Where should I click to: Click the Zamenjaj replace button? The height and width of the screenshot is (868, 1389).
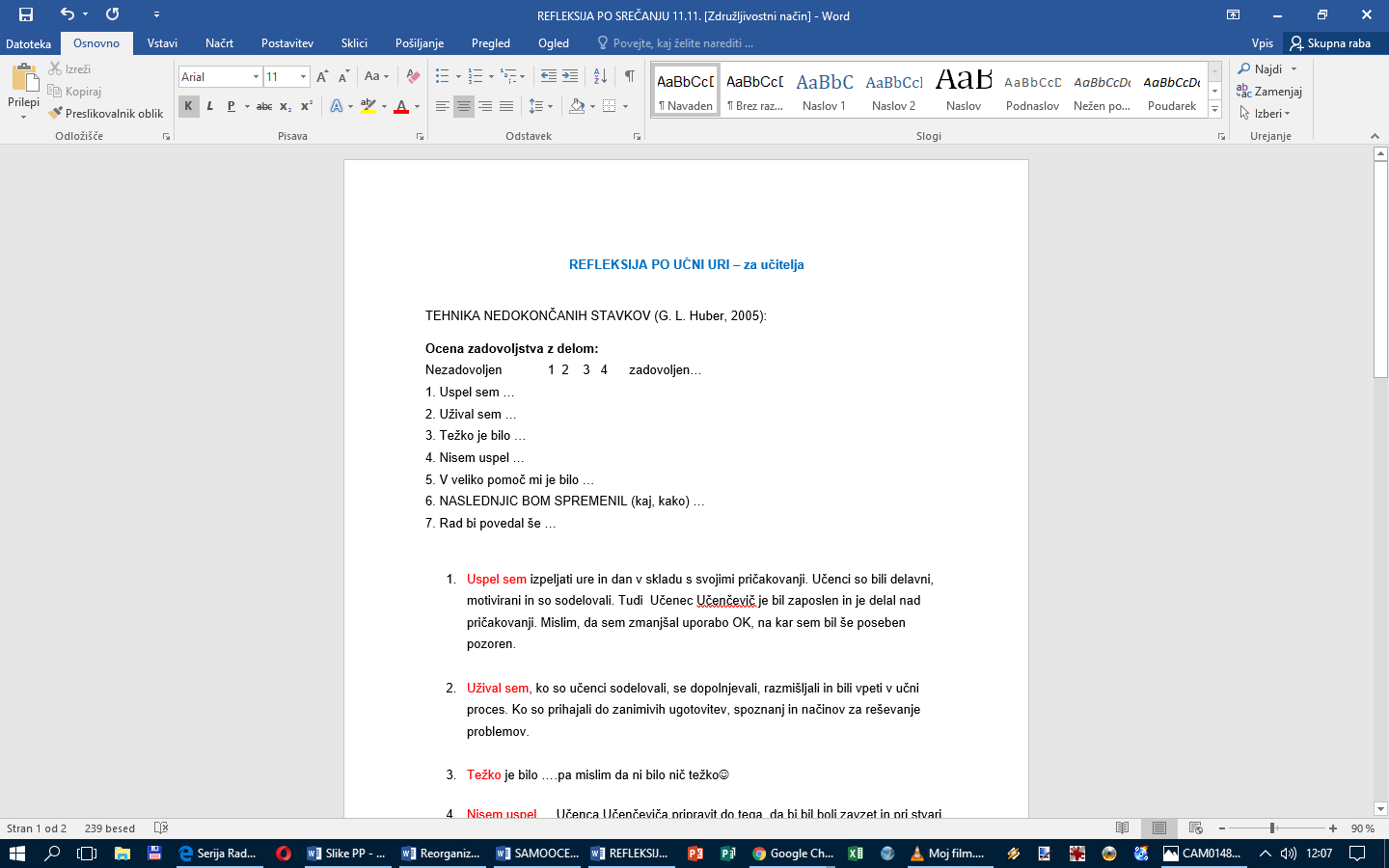[x=1269, y=92]
